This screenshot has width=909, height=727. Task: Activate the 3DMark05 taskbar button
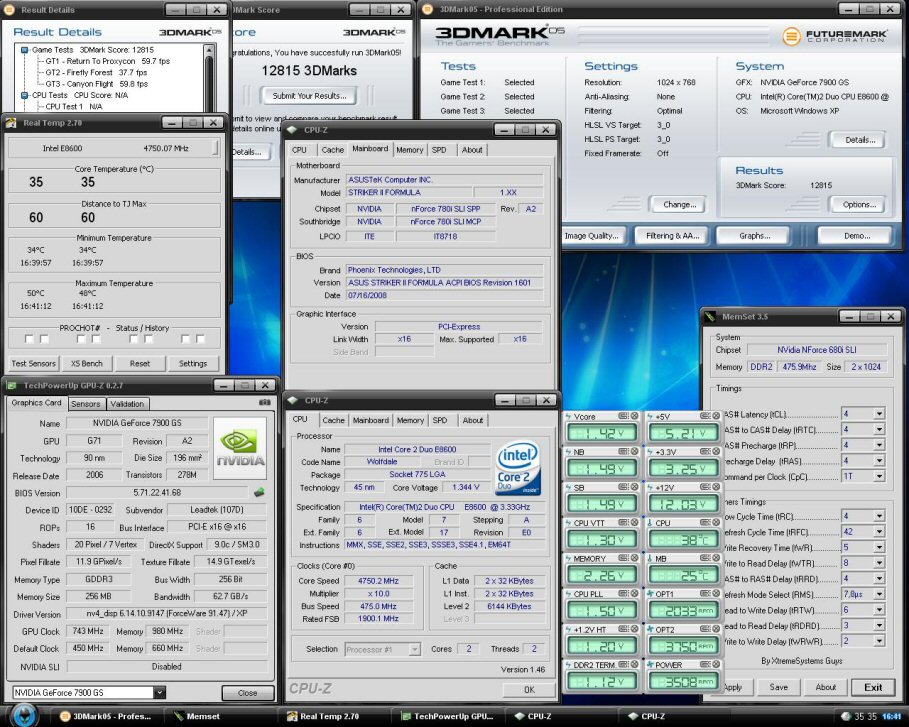[106, 717]
